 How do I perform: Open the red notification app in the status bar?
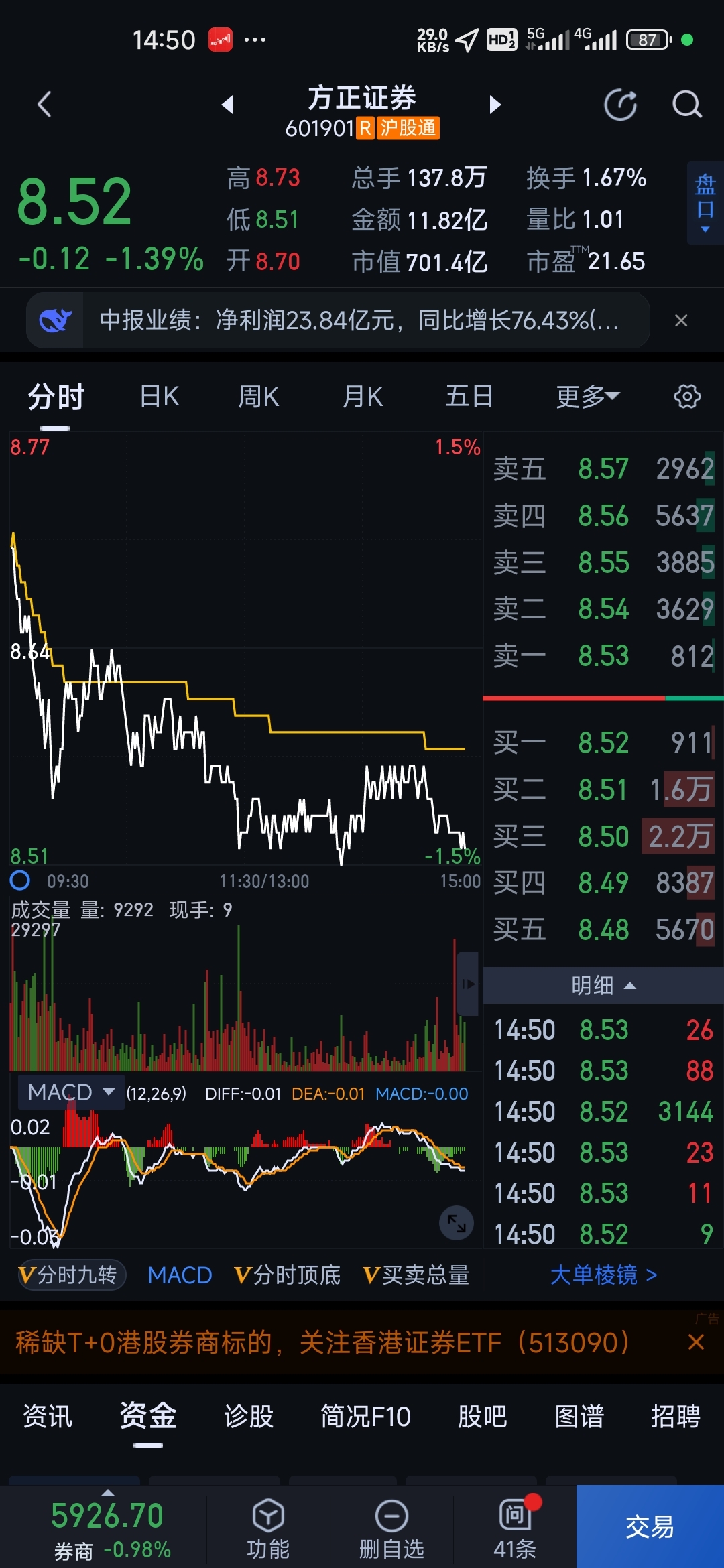(x=221, y=40)
